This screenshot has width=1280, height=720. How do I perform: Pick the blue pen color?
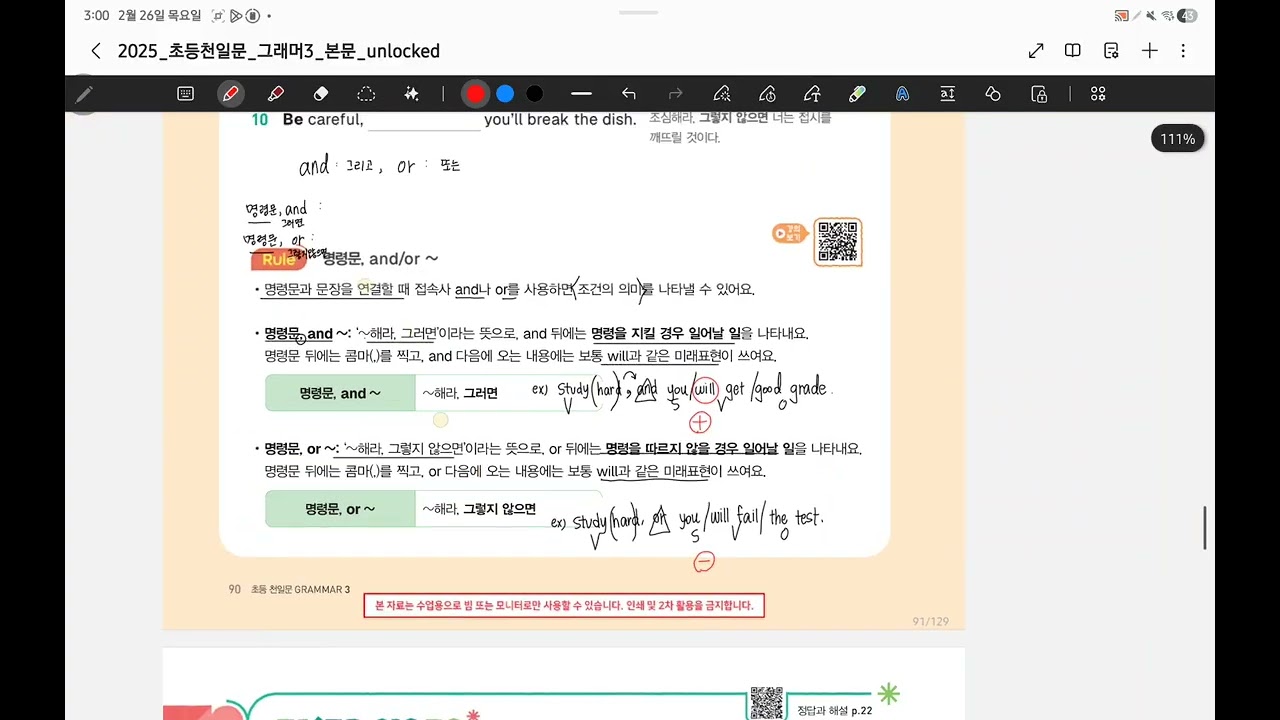click(505, 93)
